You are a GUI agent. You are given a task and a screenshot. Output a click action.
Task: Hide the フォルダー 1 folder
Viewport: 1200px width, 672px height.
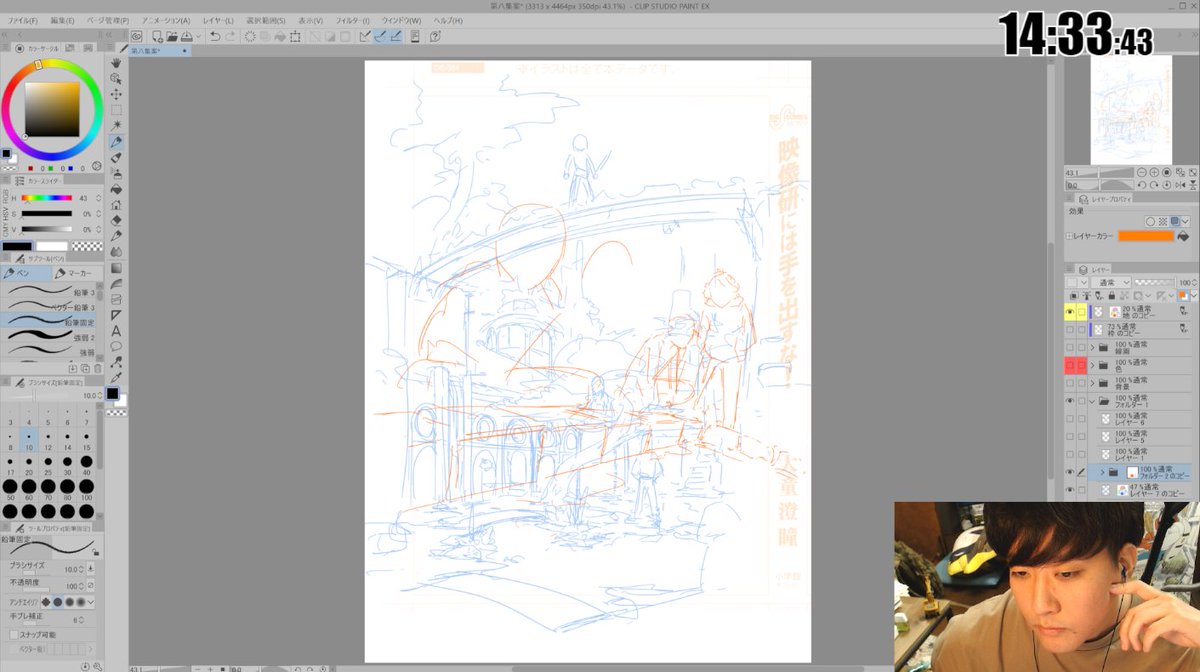coord(1071,400)
